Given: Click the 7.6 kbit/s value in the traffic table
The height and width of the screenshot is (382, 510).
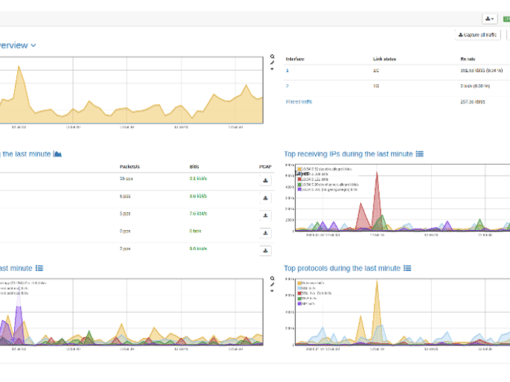Looking at the screenshot, I should 198,213.
